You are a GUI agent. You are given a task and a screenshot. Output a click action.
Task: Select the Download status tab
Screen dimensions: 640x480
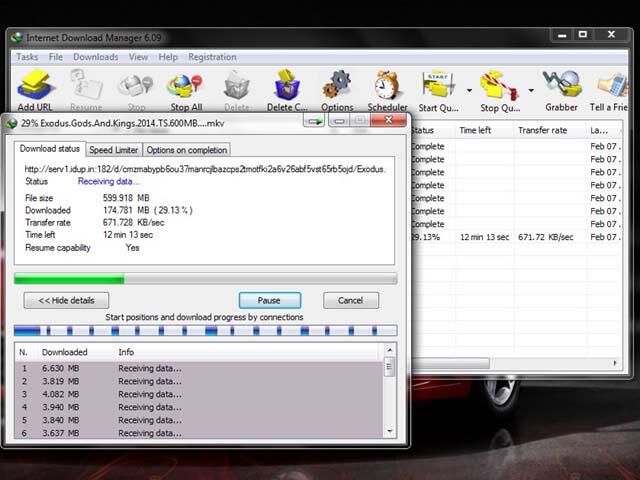pos(50,149)
